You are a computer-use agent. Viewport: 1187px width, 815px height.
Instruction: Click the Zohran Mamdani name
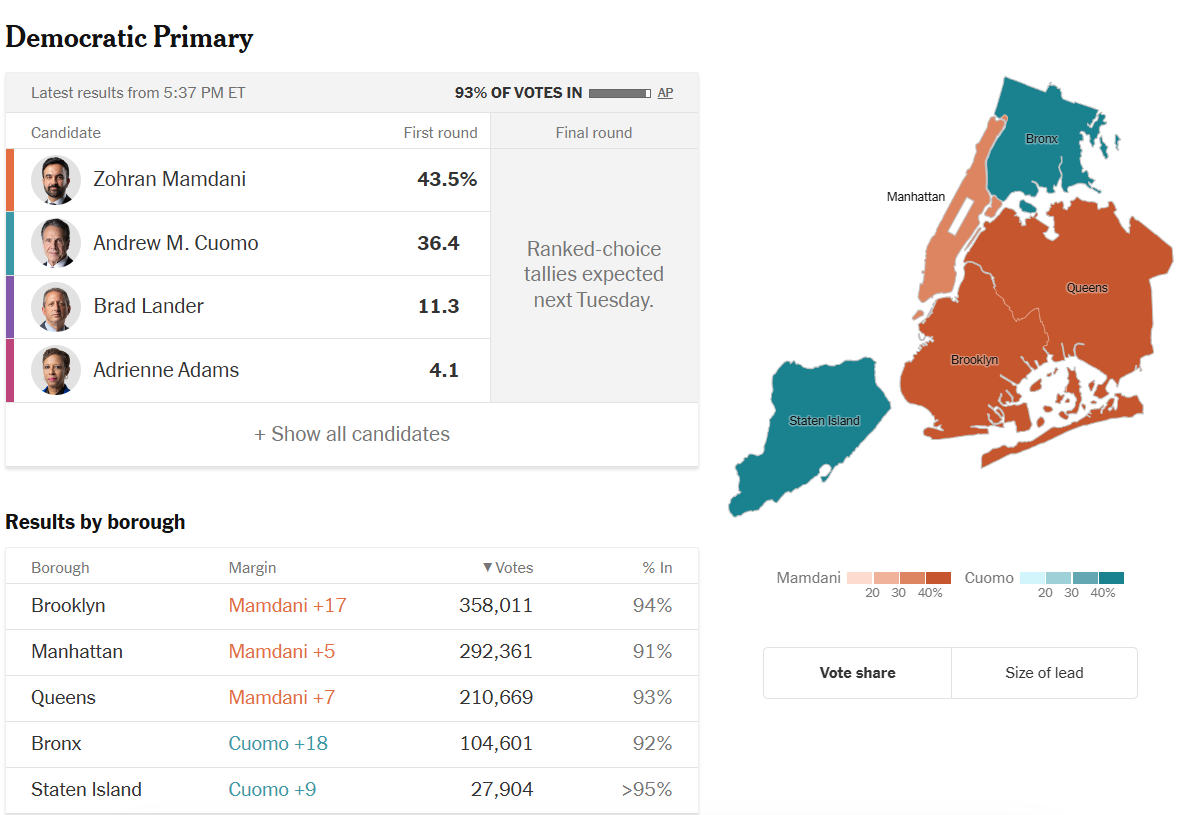click(170, 179)
